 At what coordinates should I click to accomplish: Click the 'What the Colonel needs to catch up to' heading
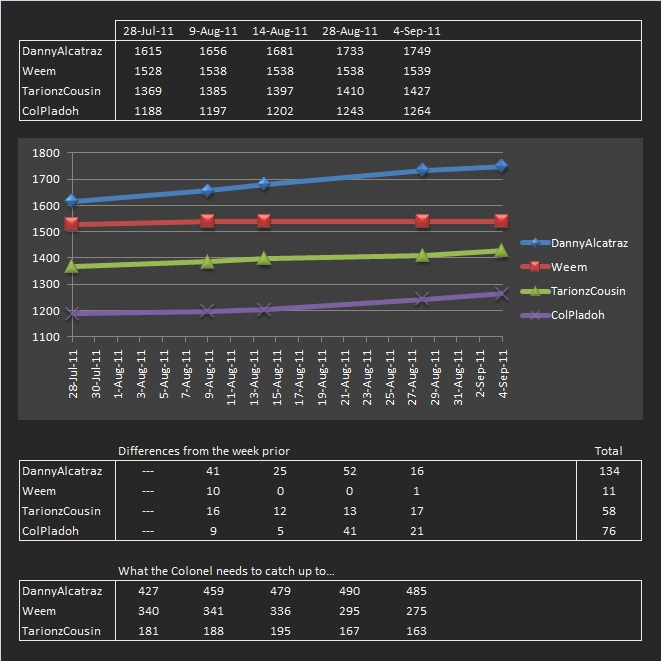point(226,571)
